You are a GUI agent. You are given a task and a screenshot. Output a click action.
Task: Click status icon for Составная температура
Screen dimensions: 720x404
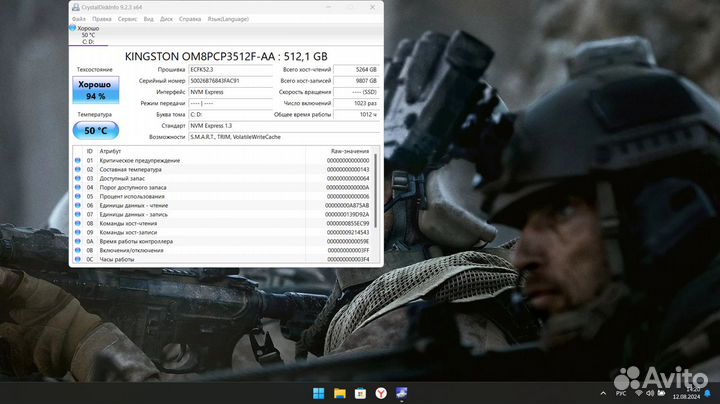point(78,169)
